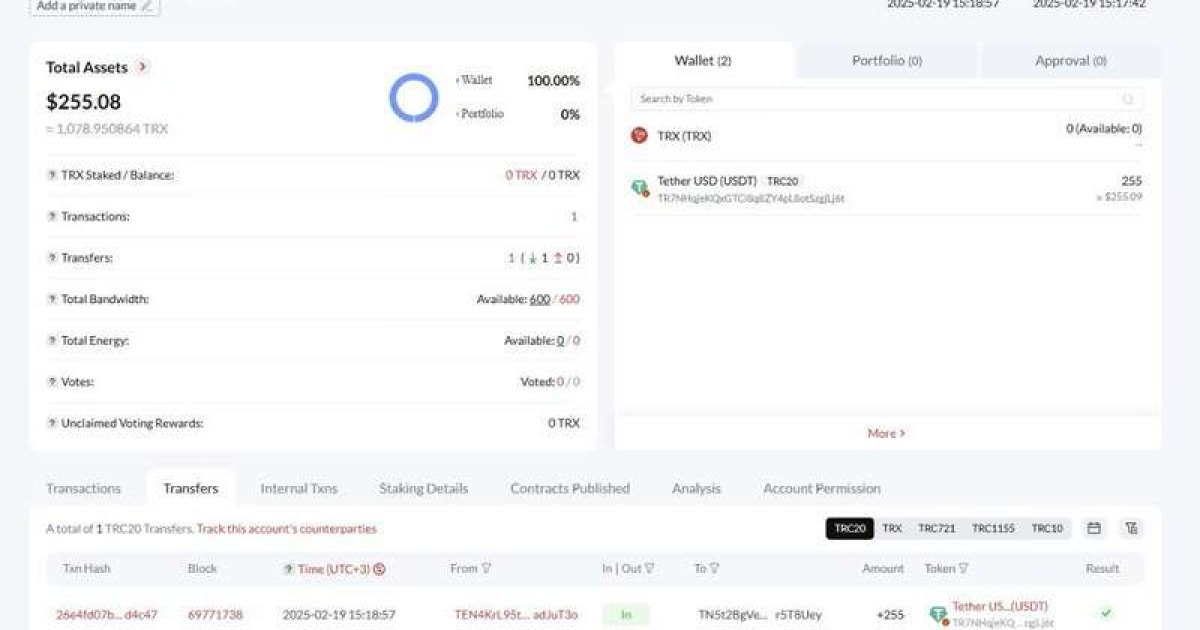Click the help icon next to Transfers row
The width and height of the screenshot is (1200, 630).
point(52,258)
